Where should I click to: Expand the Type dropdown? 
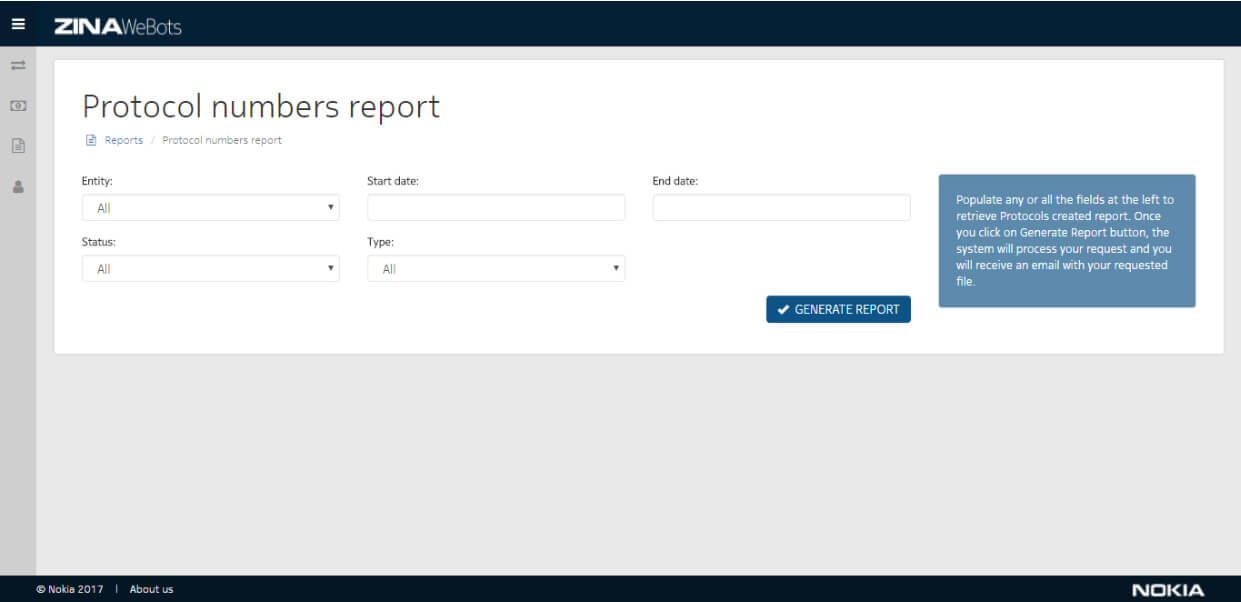point(496,269)
